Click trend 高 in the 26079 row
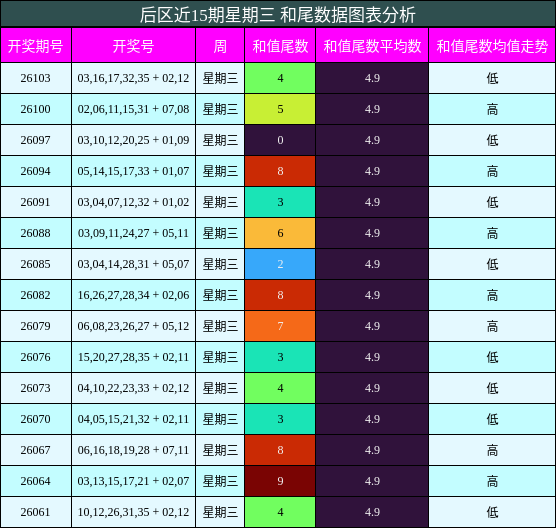The width and height of the screenshot is (556, 528). pyautogui.click(x=492, y=326)
